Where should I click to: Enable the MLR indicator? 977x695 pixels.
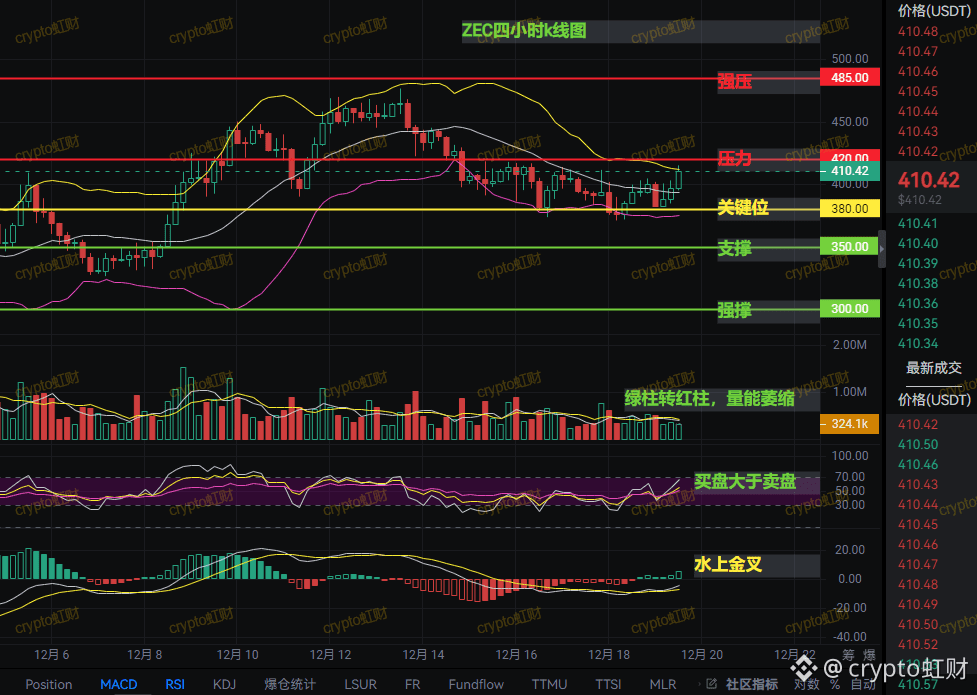coord(663,684)
